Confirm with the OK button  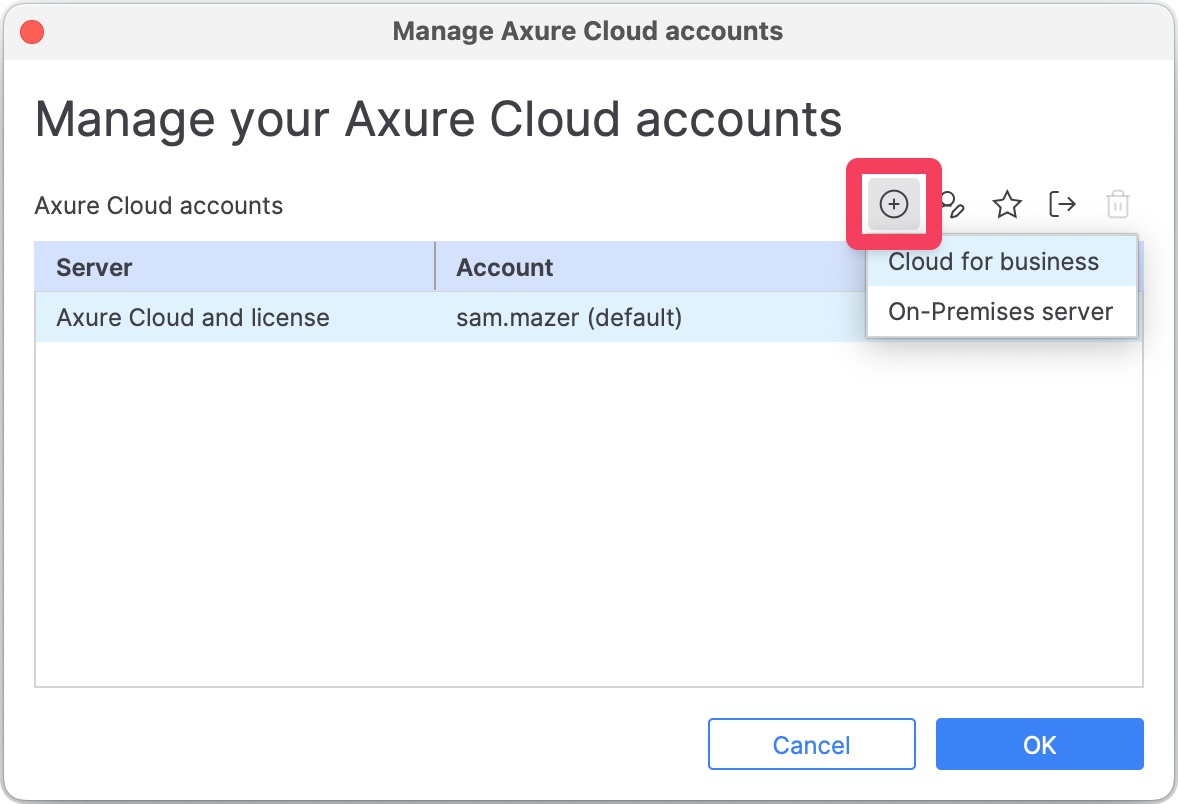1039,745
